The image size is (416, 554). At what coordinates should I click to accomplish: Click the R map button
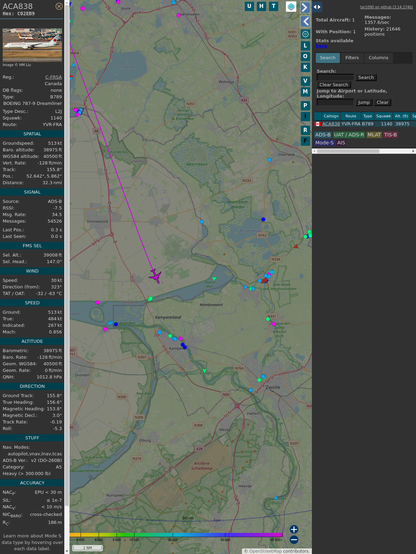coord(305,130)
